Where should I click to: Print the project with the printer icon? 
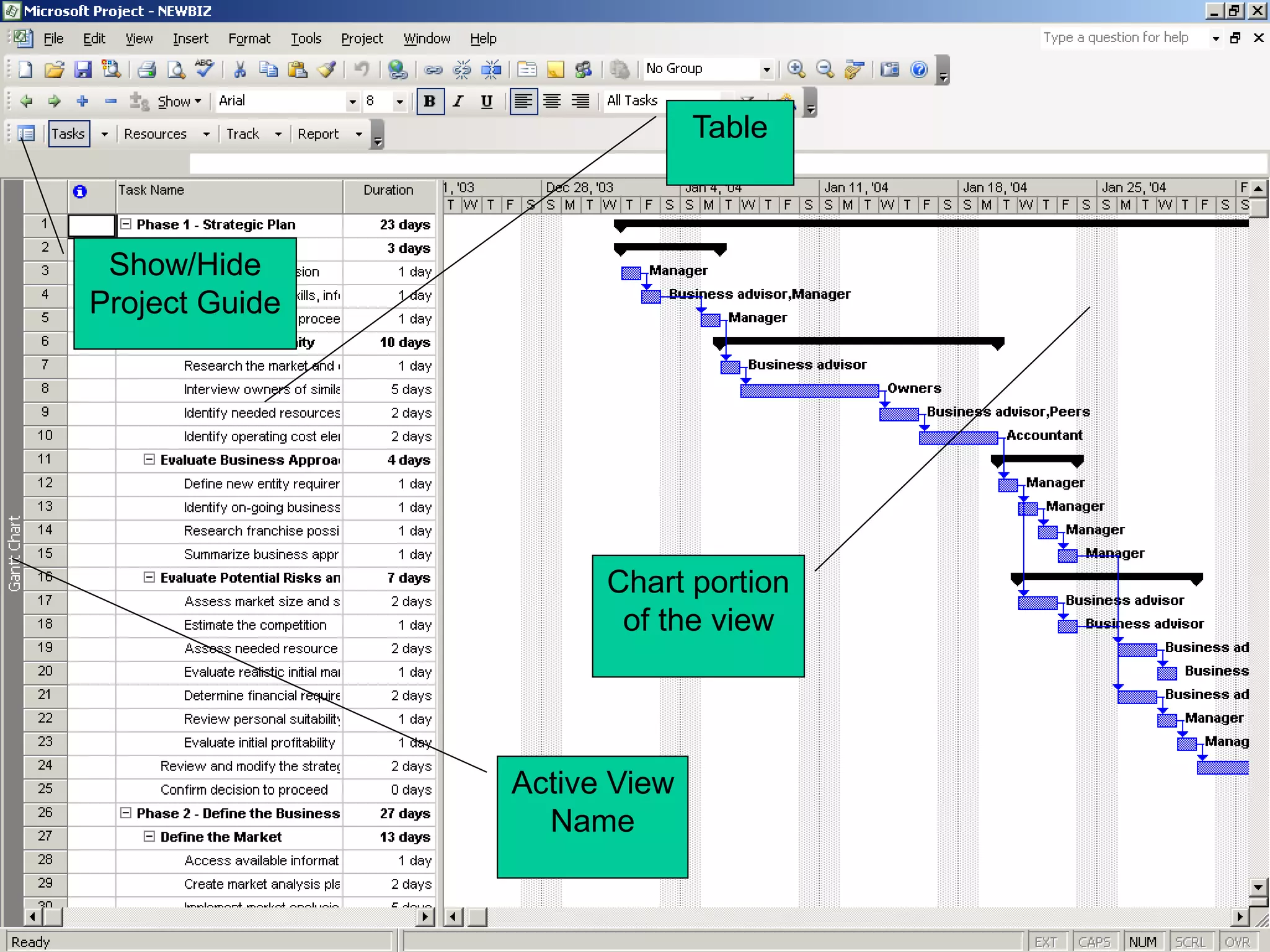point(147,69)
